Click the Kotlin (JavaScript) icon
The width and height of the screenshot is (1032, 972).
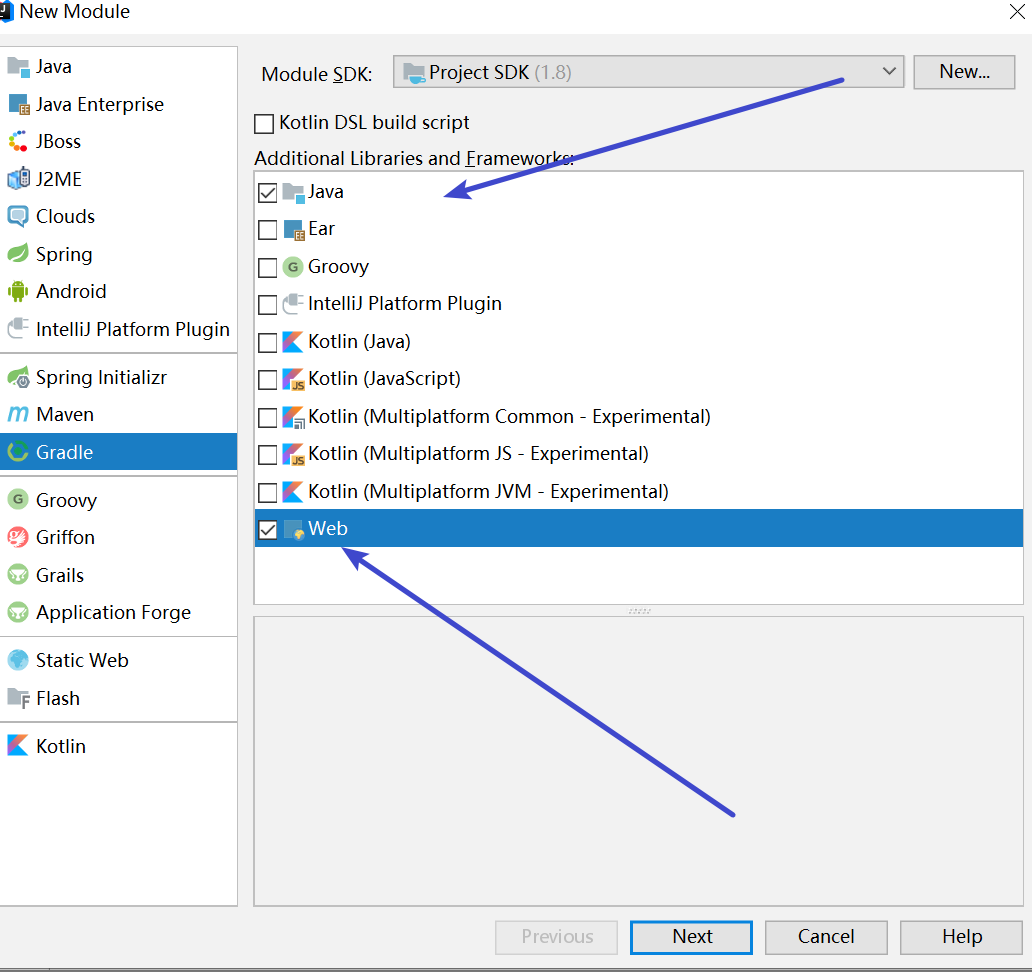294,380
